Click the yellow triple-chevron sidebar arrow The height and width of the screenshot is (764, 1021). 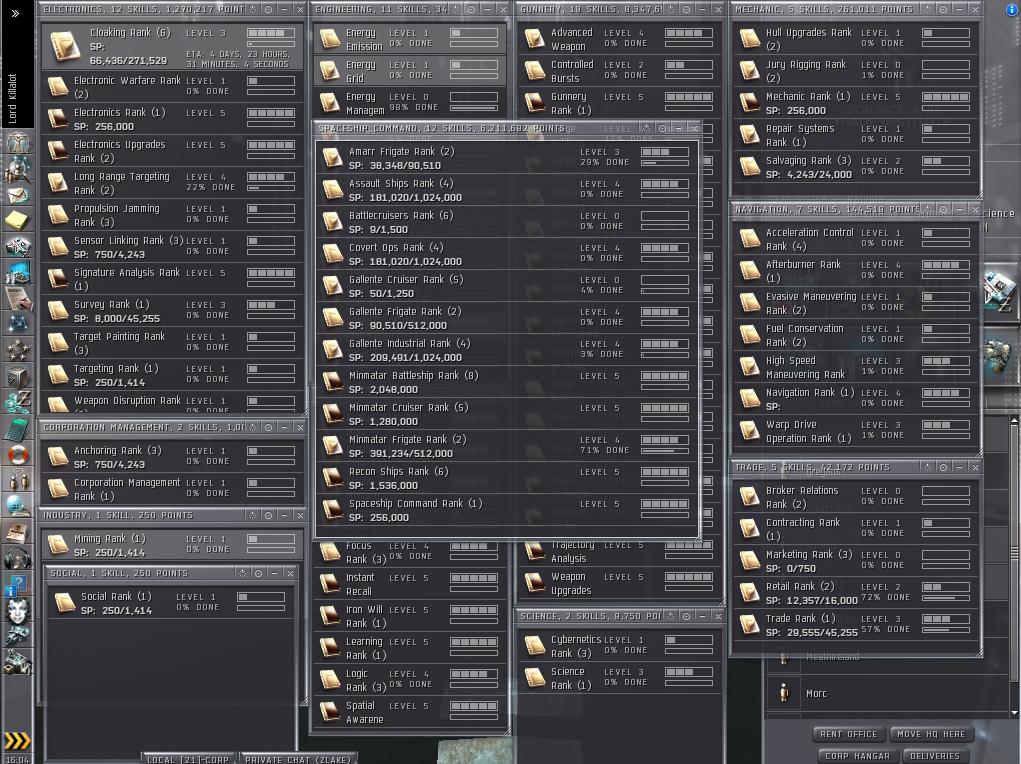tap(18, 741)
